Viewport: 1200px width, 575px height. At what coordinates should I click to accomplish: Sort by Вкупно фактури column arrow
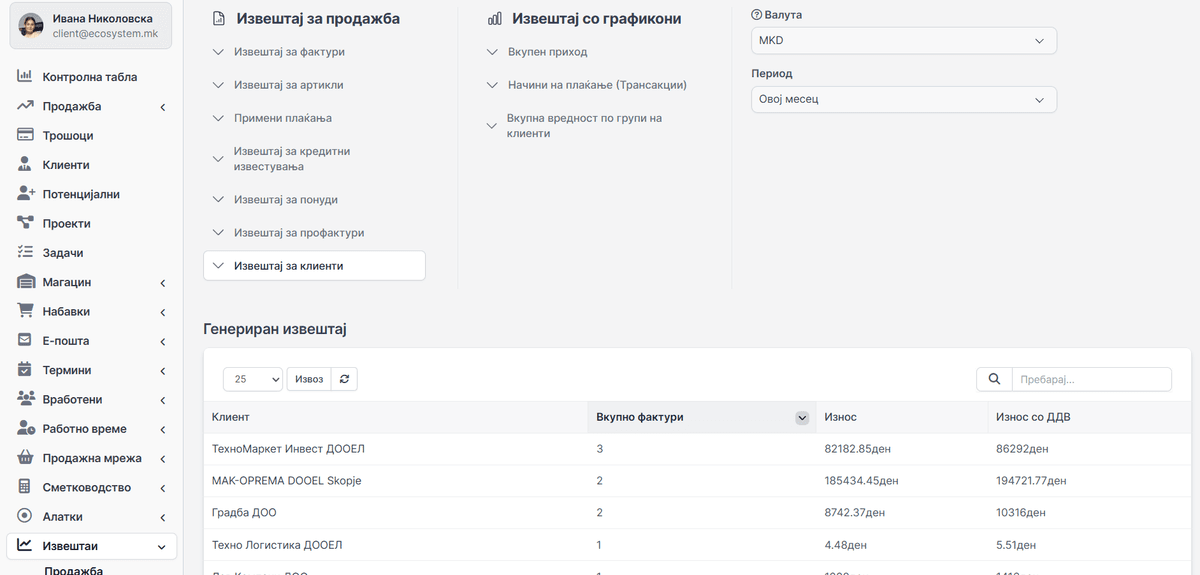[801, 418]
